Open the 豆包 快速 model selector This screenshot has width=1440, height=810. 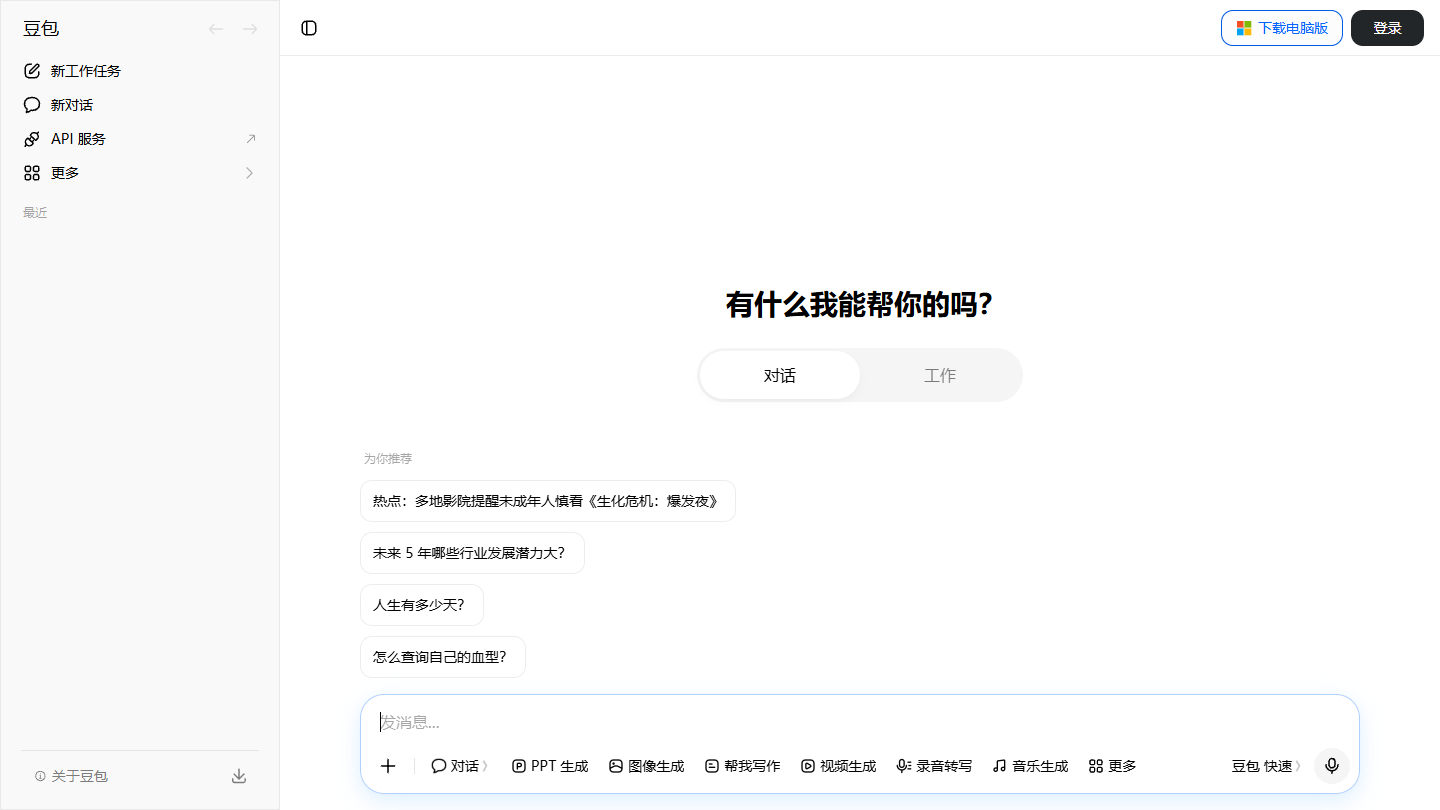[x=1267, y=766]
